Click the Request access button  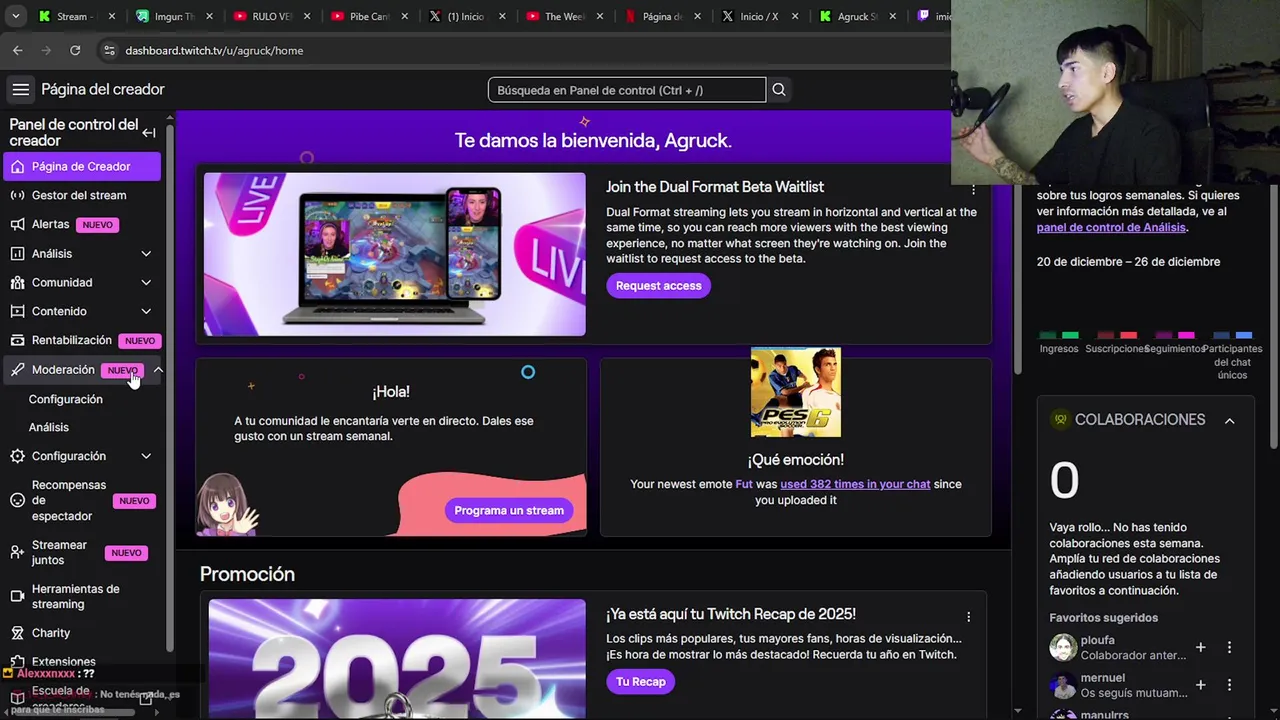658,286
